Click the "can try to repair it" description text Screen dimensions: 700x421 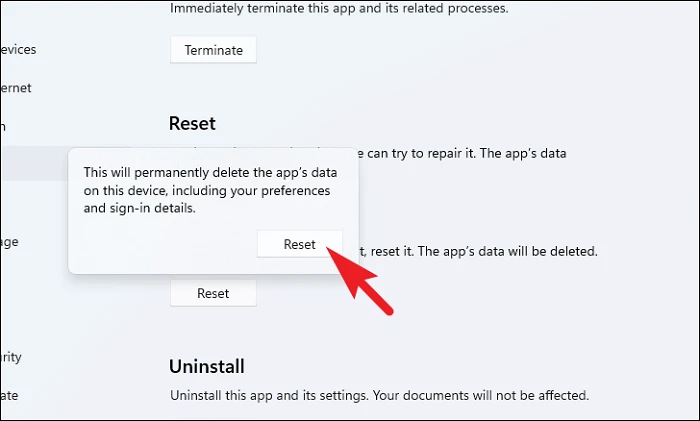click(x=421, y=153)
